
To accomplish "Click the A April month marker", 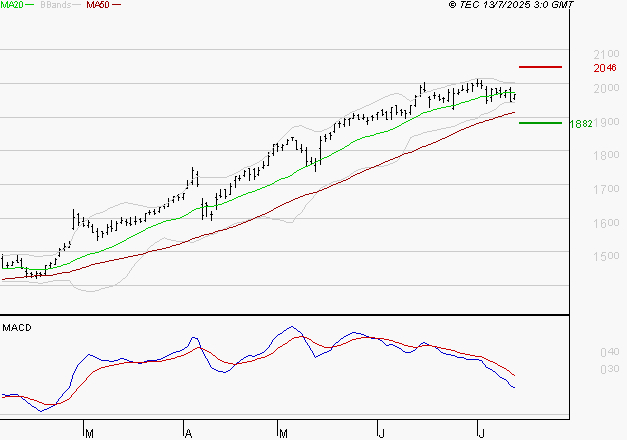I will [188, 433].
